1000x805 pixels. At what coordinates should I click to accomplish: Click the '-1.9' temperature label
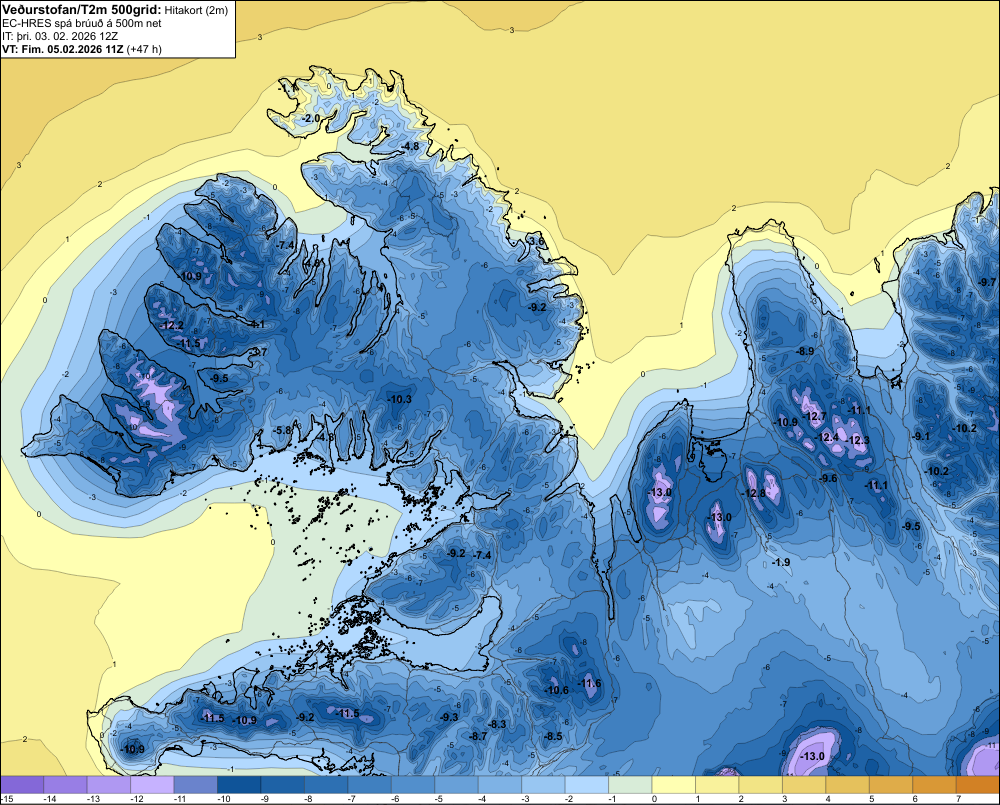click(x=781, y=562)
